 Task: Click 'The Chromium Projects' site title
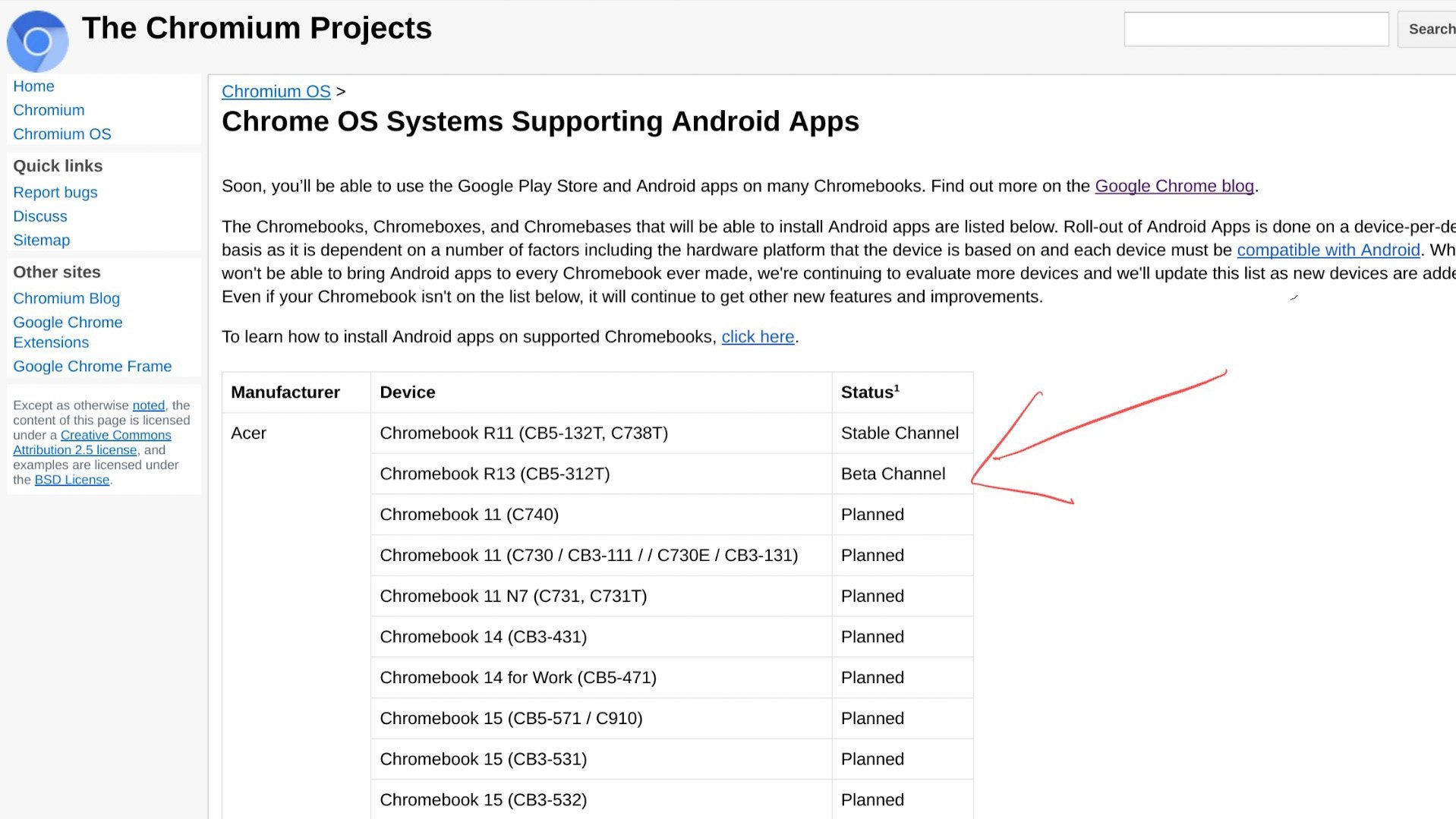(x=257, y=28)
